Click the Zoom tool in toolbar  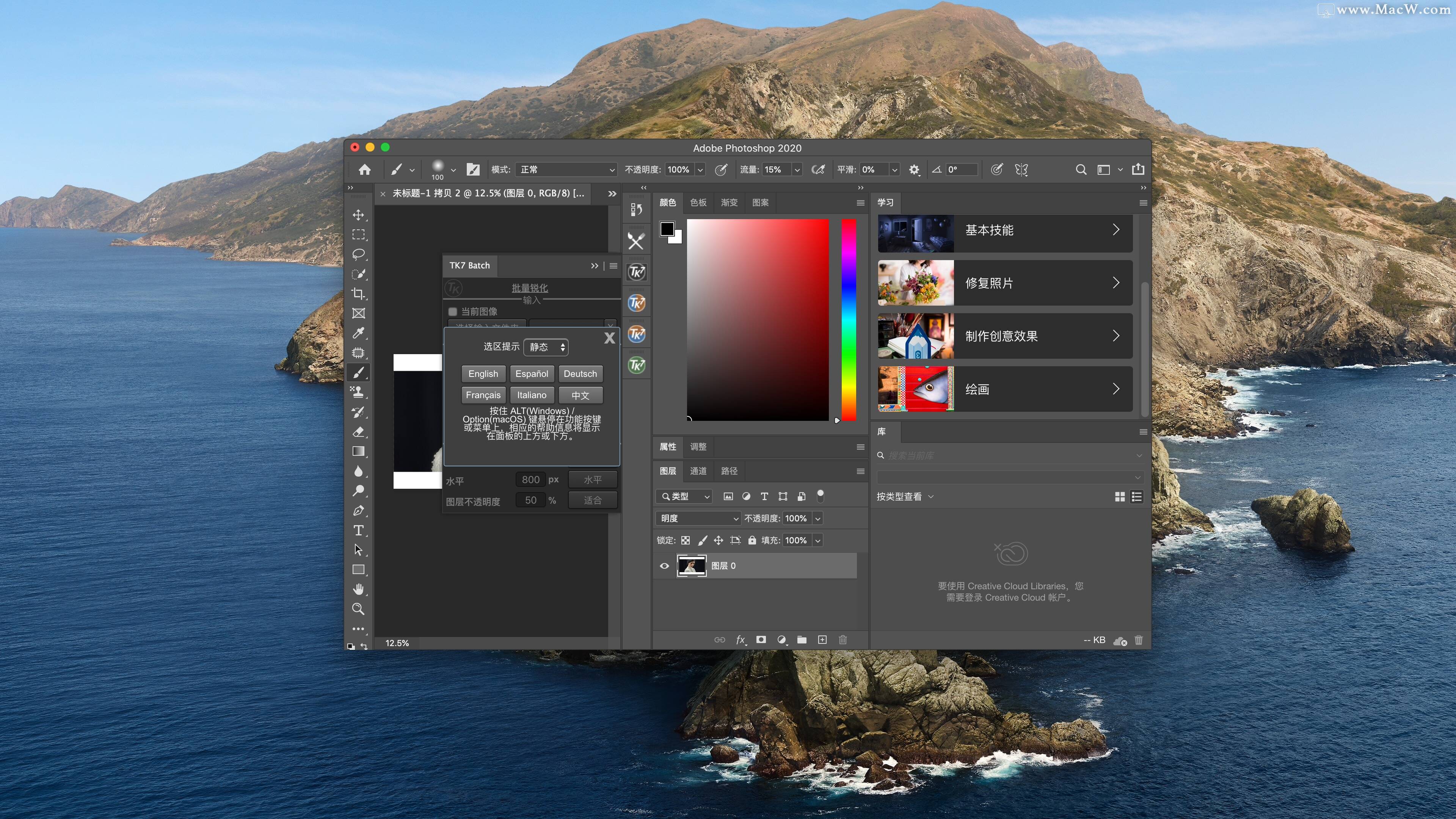(358, 609)
